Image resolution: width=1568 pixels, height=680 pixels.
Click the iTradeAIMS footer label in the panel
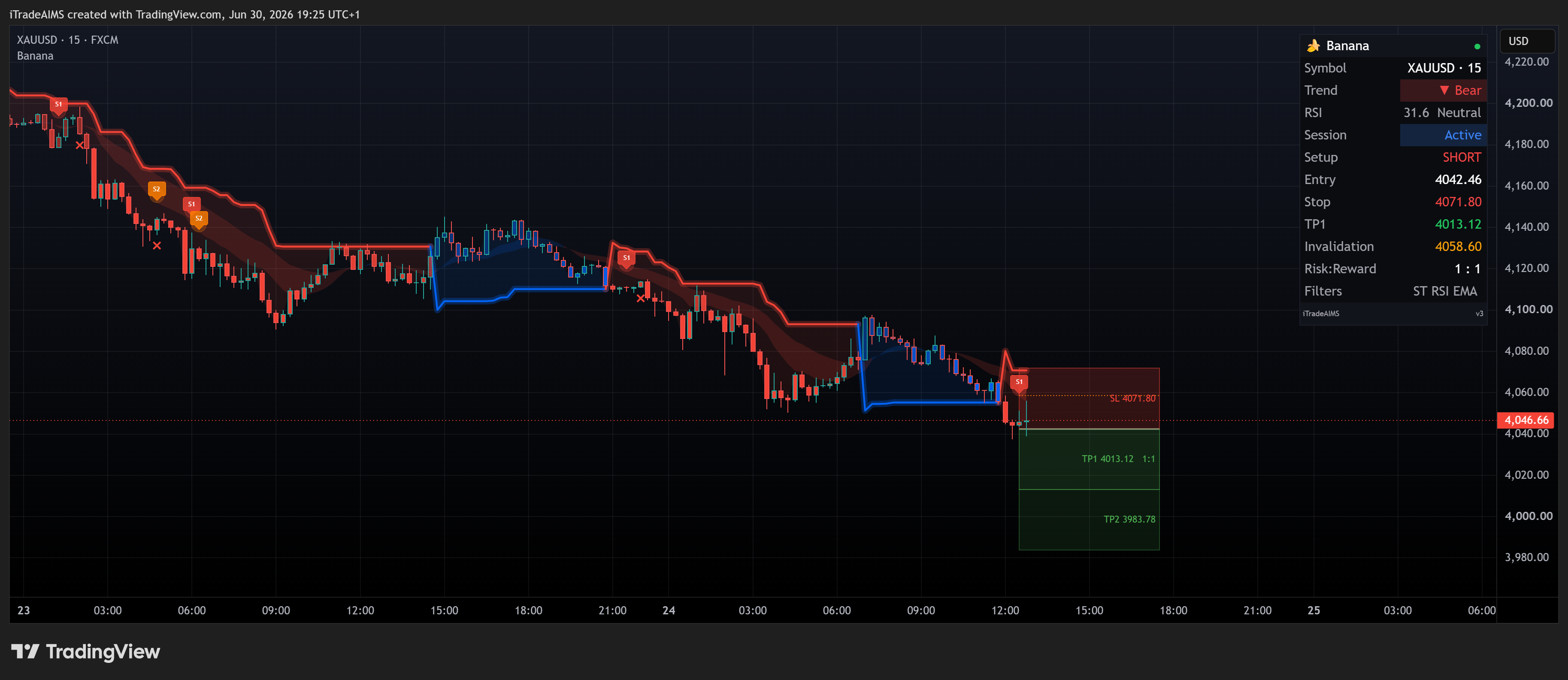[x=1320, y=314]
